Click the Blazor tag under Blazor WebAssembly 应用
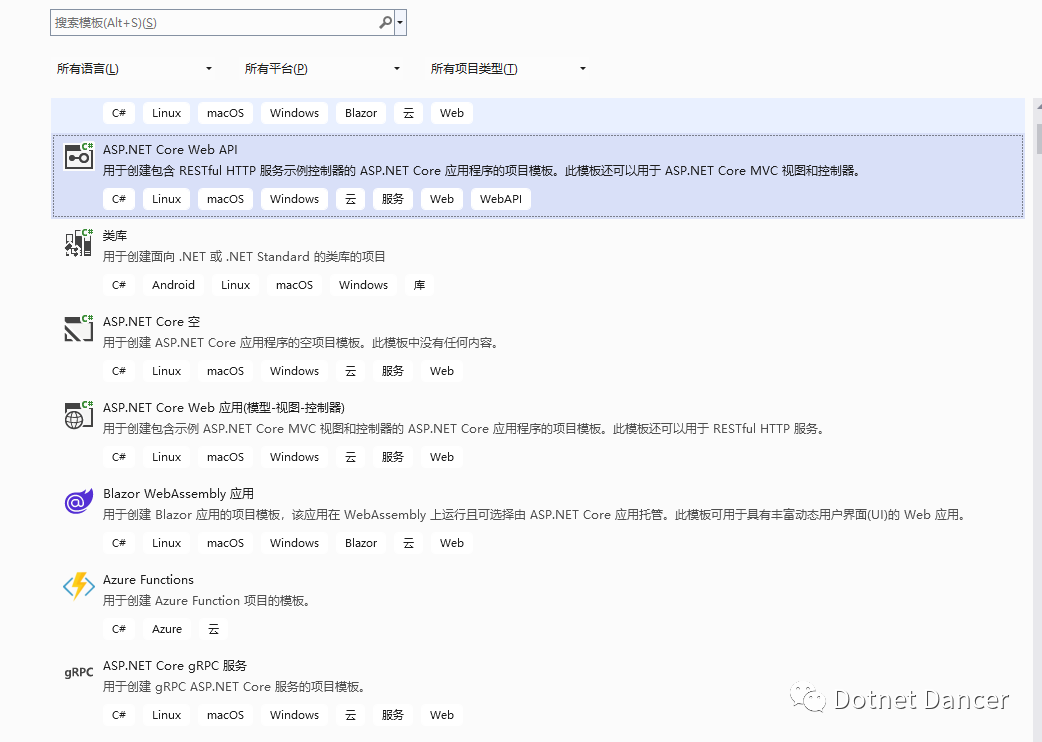The image size is (1042, 742). coord(361,543)
